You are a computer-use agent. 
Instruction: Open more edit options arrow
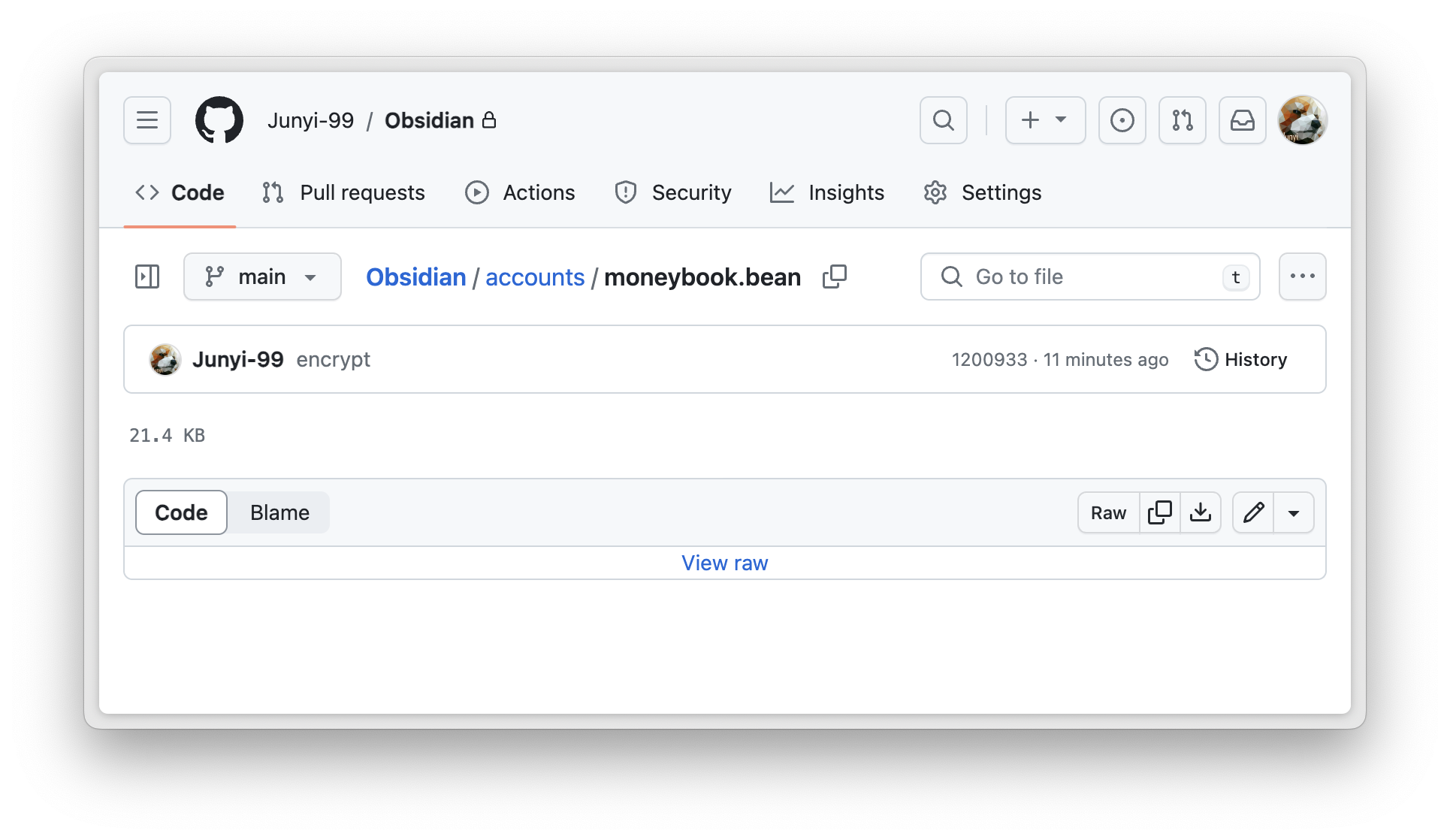tap(1294, 512)
